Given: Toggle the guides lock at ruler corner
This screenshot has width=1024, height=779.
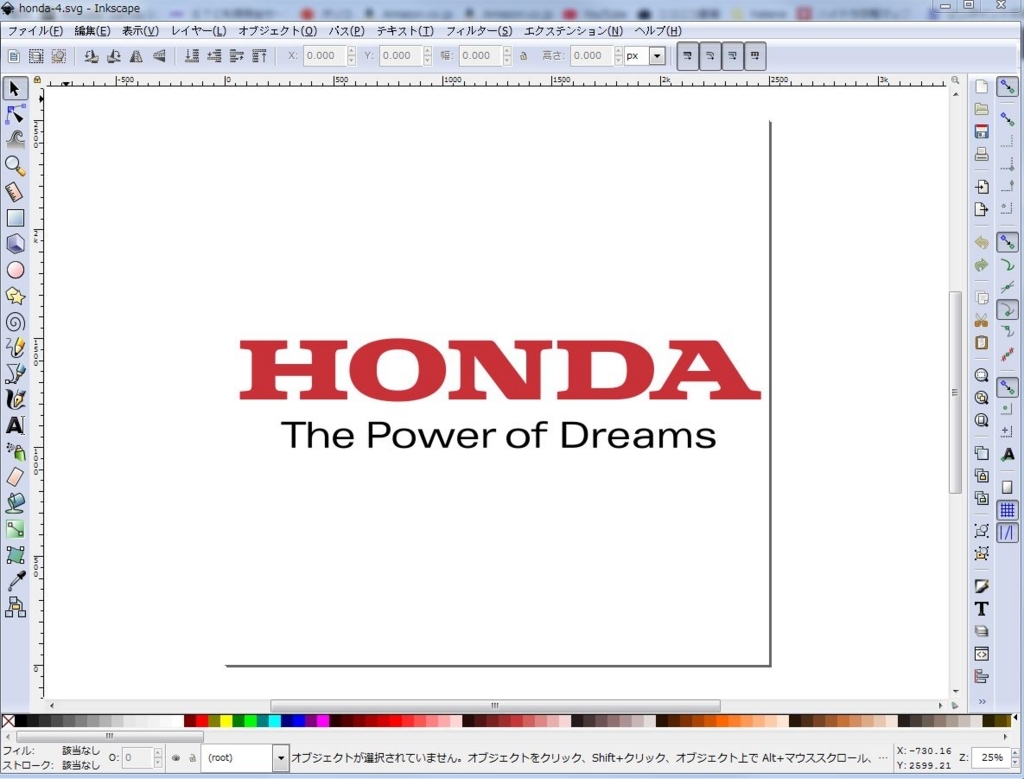Looking at the screenshot, I should click(x=37, y=80).
